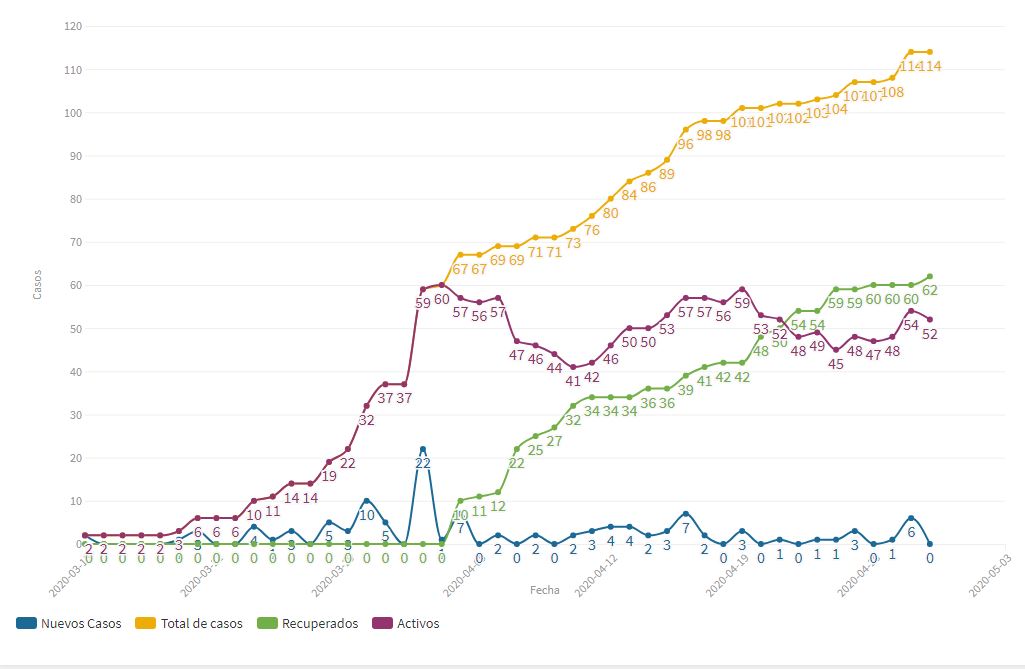Click the Fecha x-axis title

545,590
